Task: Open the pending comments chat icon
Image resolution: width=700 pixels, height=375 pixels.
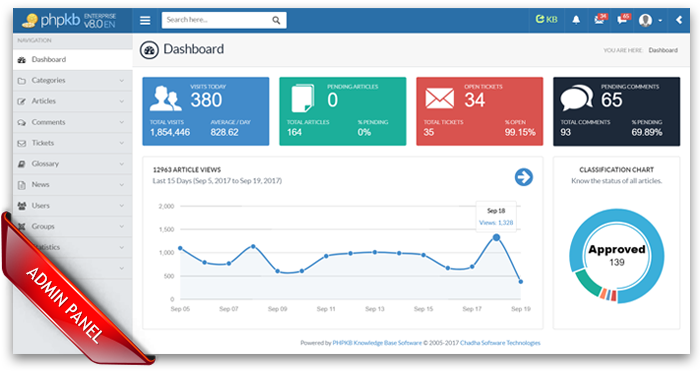Action: click(623, 19)
